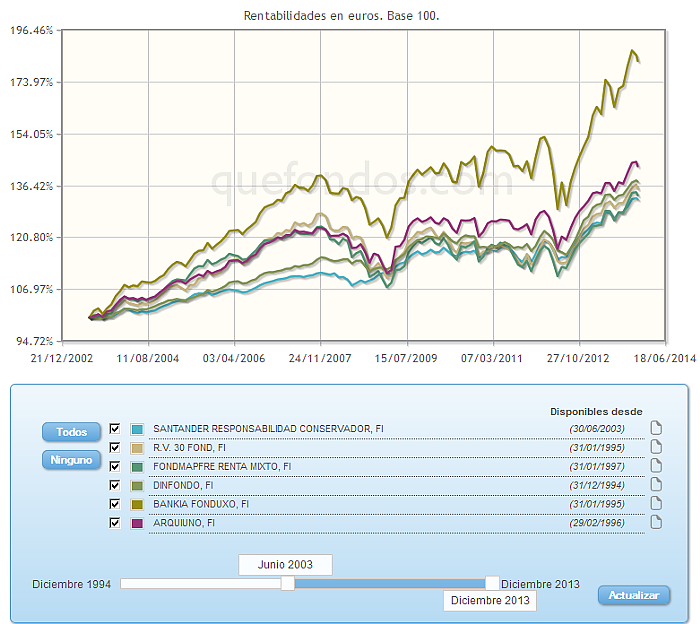700x624 pixels.
Task: Select DINFONDO, FI fund name
Action: coord(183,485)
